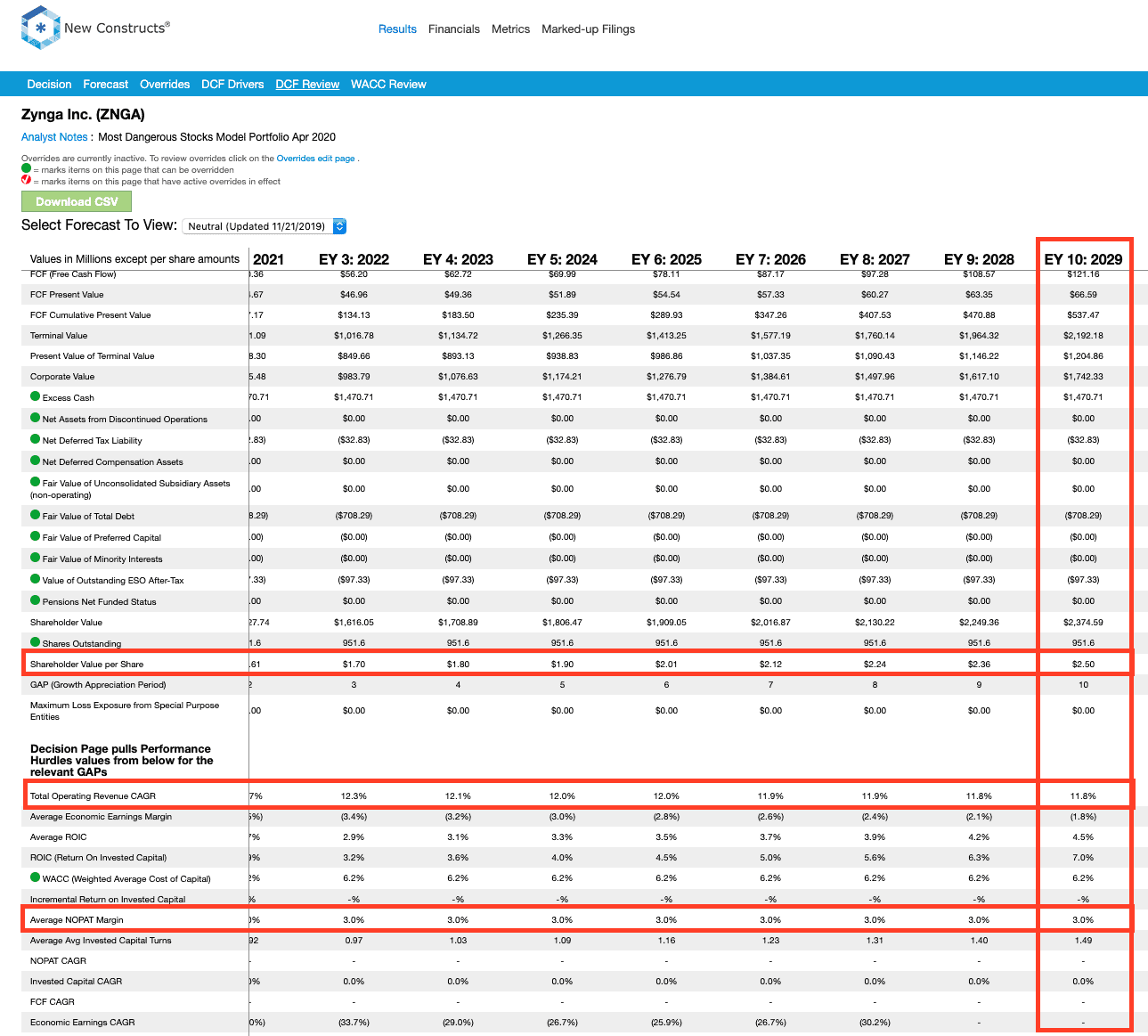The width and height of the screenshot is (1148, 1036).
Task: Click the Corporate Value $1,742.33 cell
Action: 1083,377
